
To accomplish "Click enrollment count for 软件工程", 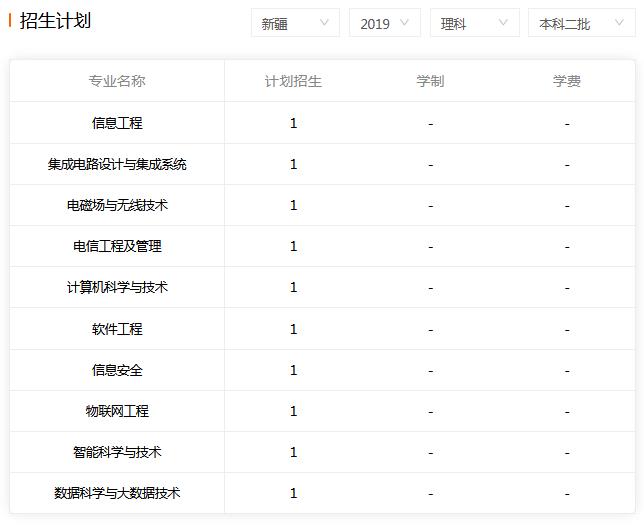I will click(x=293, y=329).
